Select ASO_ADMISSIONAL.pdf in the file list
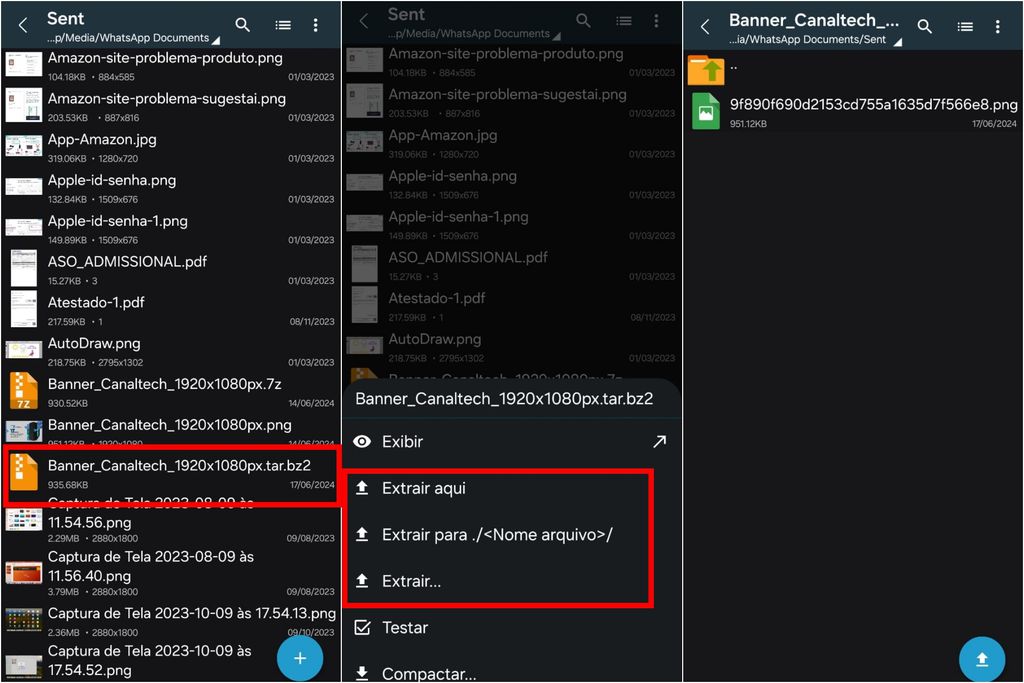1024x683 pixels. coord(127,261)
